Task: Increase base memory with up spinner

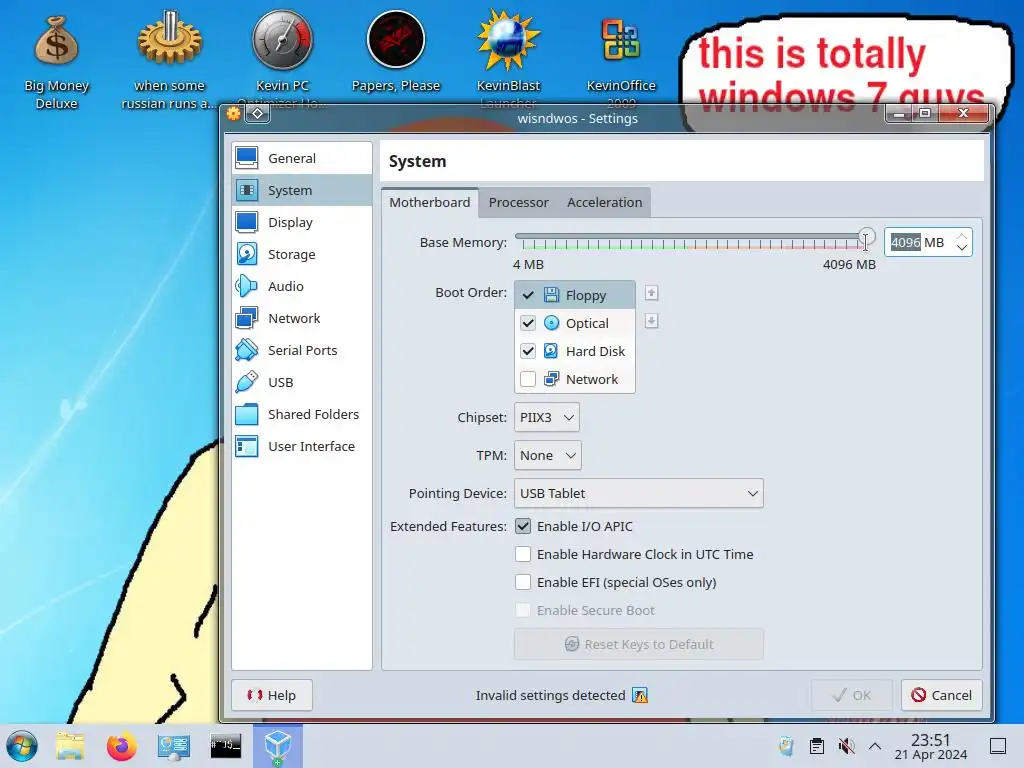Action: tap(962, 236)
